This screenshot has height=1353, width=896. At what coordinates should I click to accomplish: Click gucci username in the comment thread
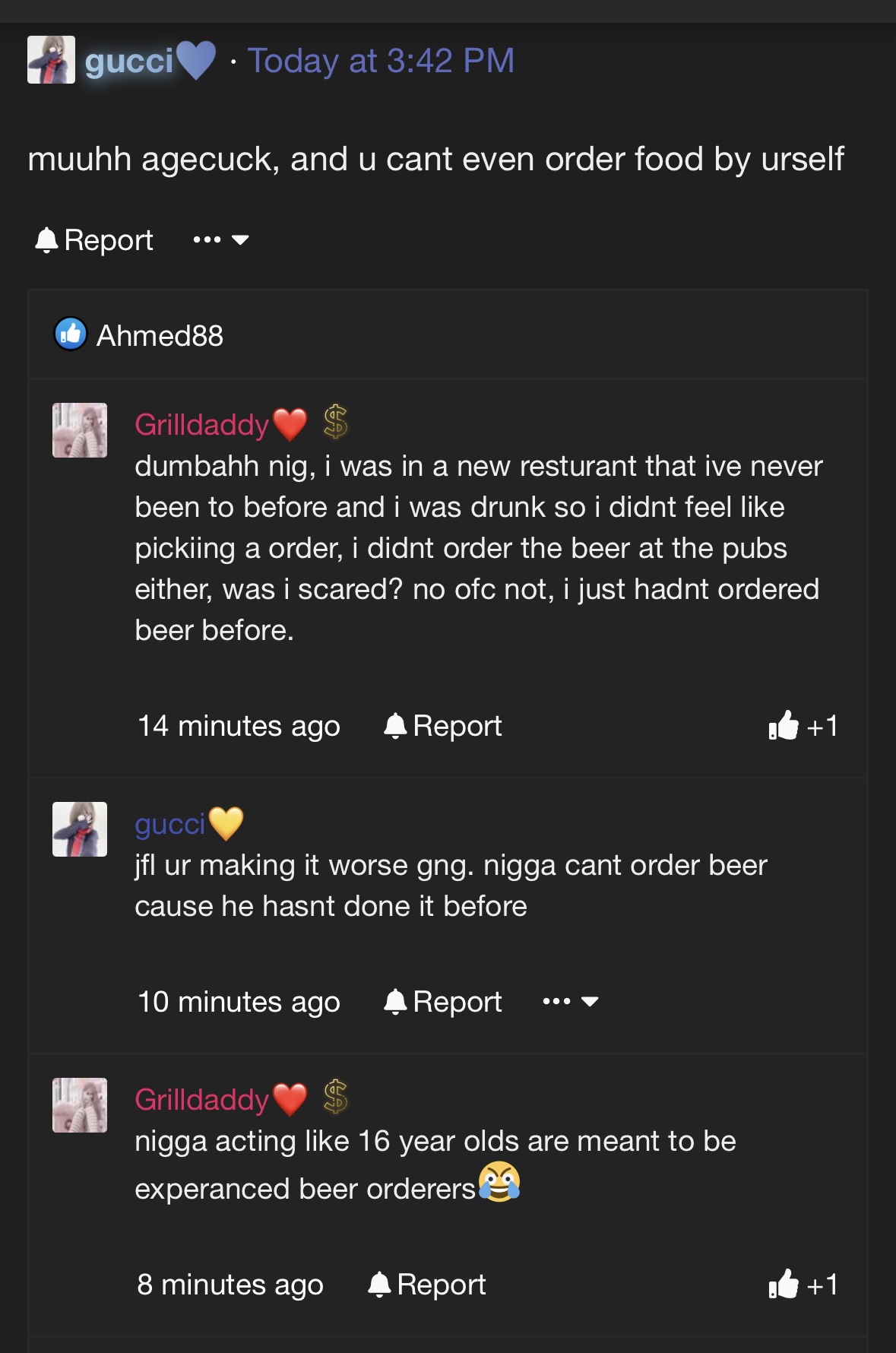169,824
